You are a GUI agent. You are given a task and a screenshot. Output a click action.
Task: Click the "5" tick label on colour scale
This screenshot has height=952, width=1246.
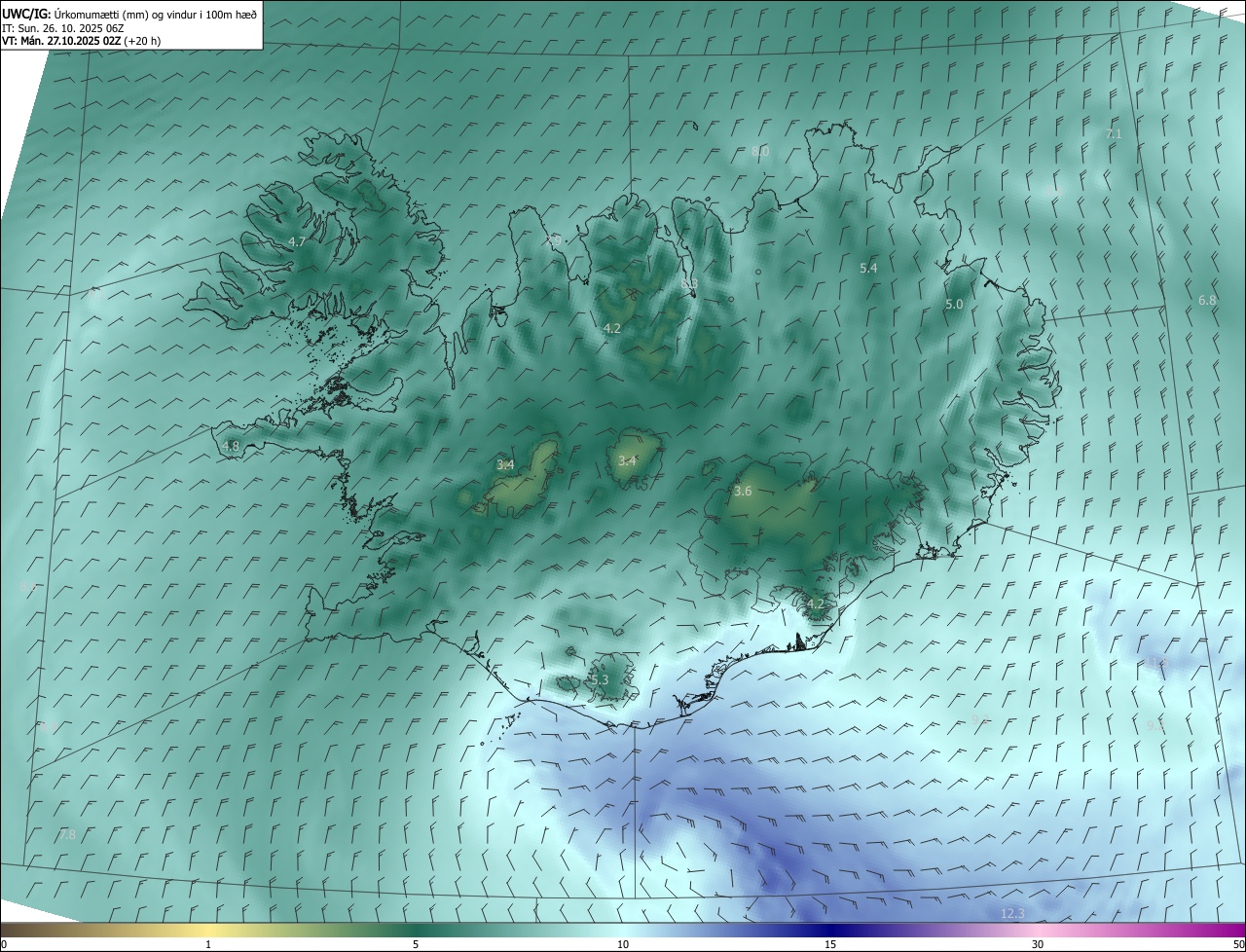click(416, 944)
